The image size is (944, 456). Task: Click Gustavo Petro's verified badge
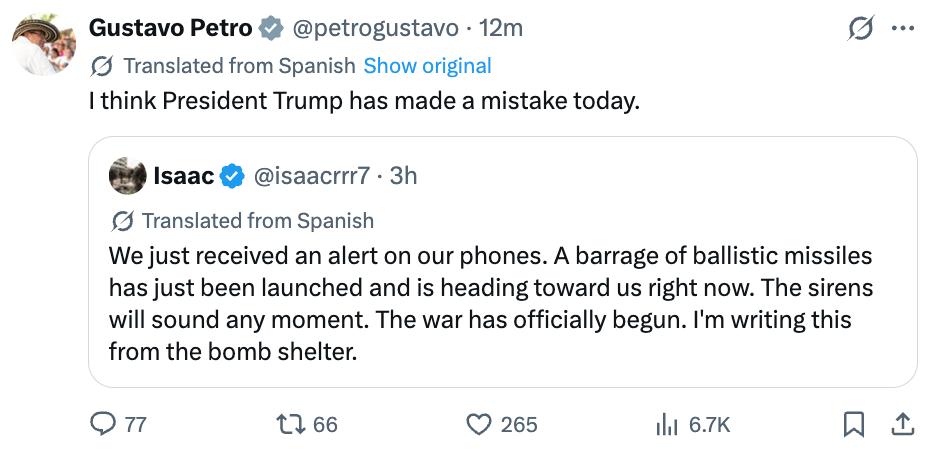(271, 29)
